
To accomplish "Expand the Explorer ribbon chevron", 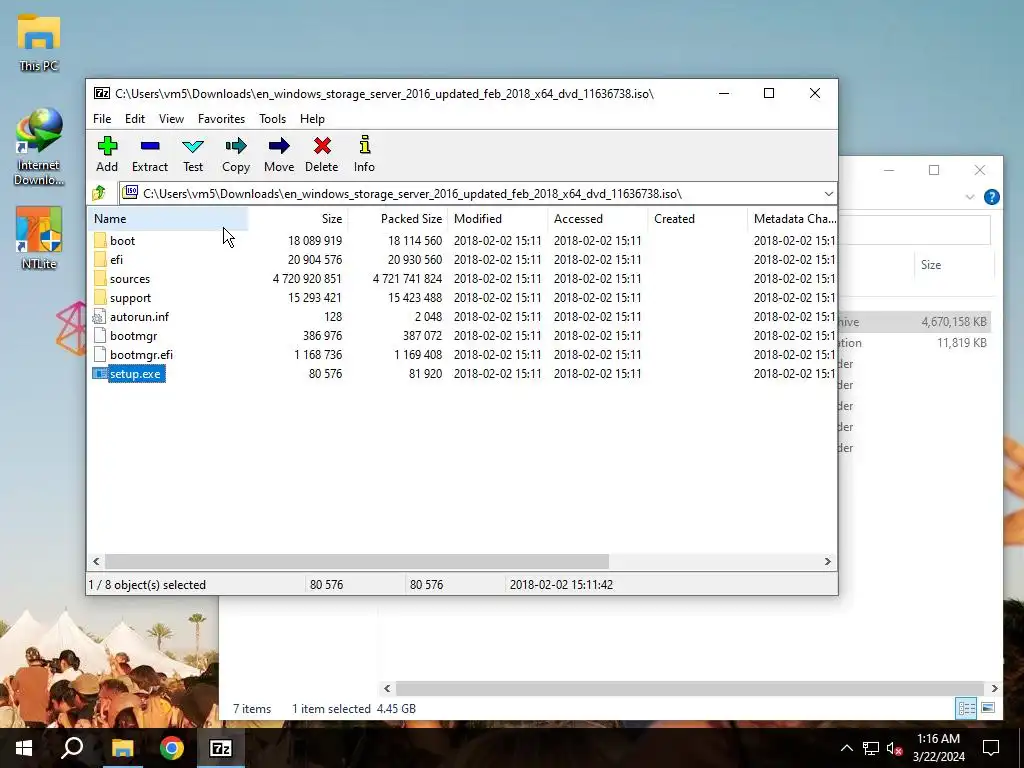I will pyautogui.click(x=970, y=197).
